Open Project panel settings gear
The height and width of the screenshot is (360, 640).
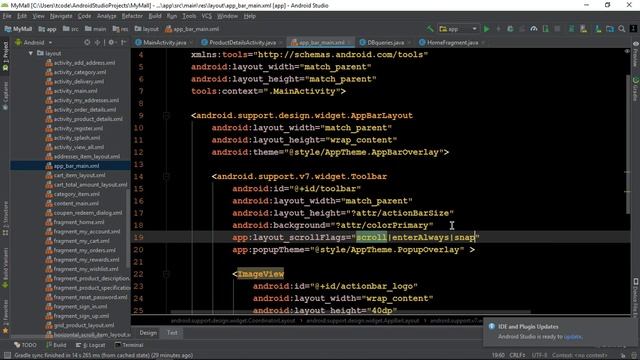click(x=111, y=42)
